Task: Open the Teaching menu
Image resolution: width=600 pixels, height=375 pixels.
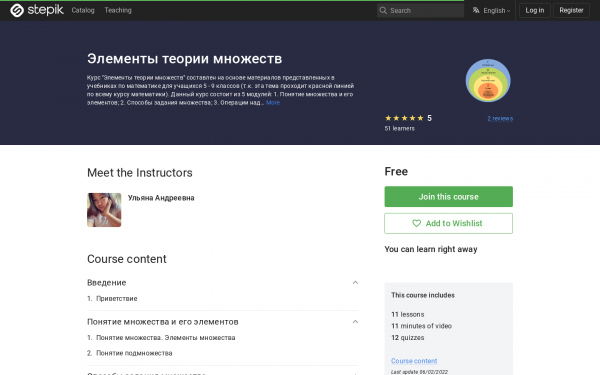Action: coord(118,10)
